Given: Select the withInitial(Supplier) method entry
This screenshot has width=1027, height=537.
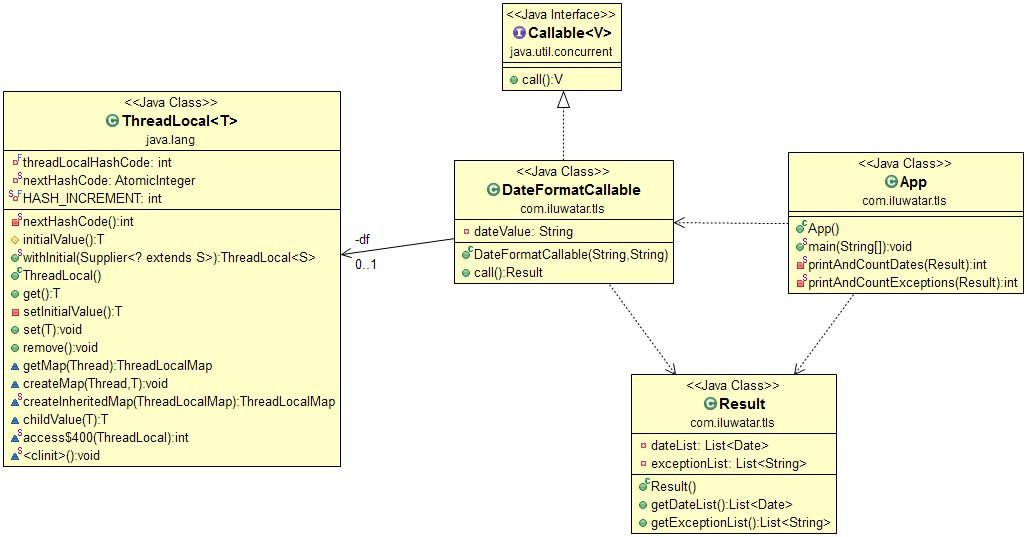Looking at the screenshot, I should click(168, 257).
